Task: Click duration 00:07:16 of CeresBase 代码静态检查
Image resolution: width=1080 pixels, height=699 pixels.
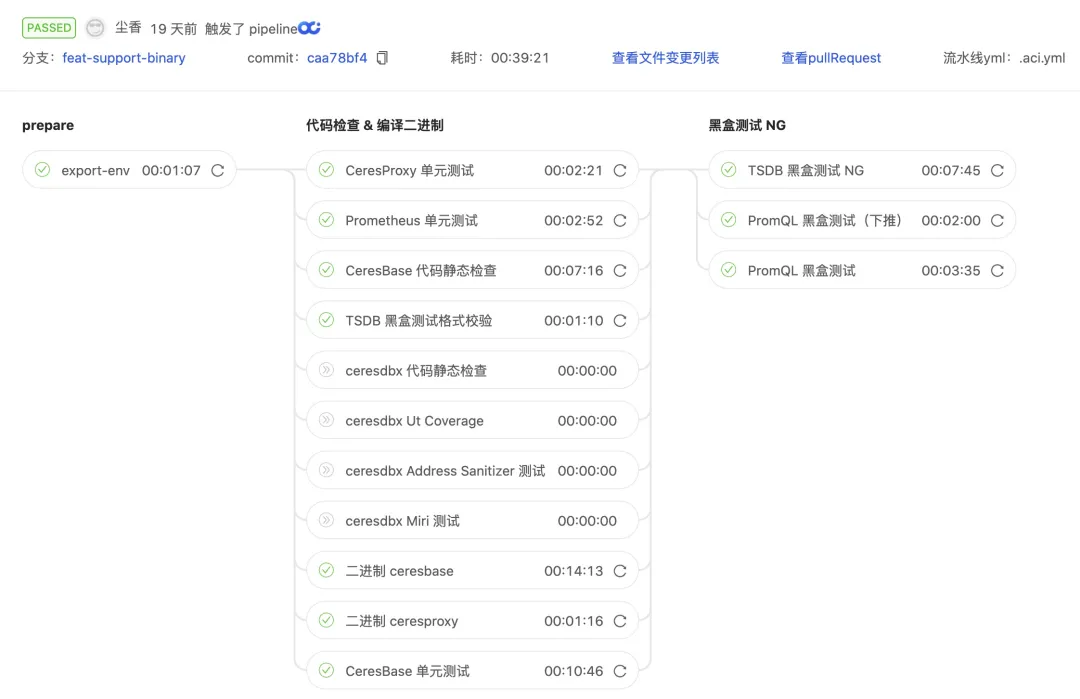Action: pyautogui.click(x=573, y=271)
